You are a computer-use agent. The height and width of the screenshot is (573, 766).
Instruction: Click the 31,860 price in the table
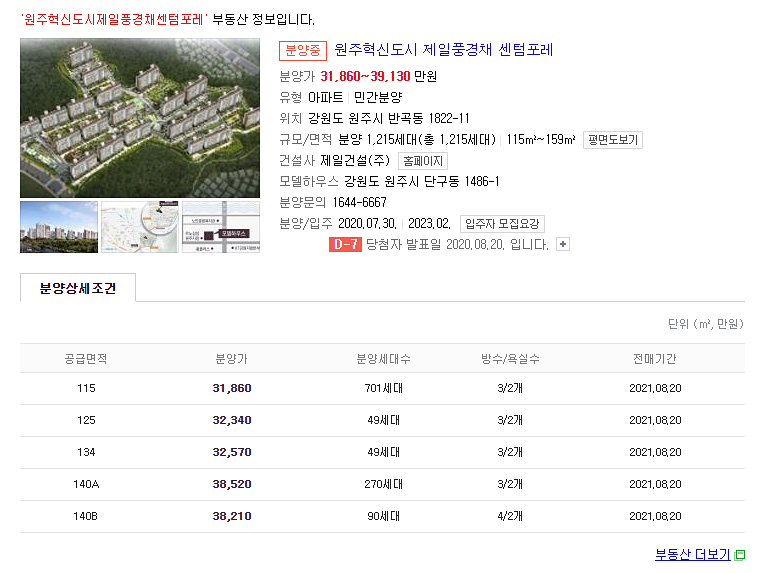click(x=232, y=388)
